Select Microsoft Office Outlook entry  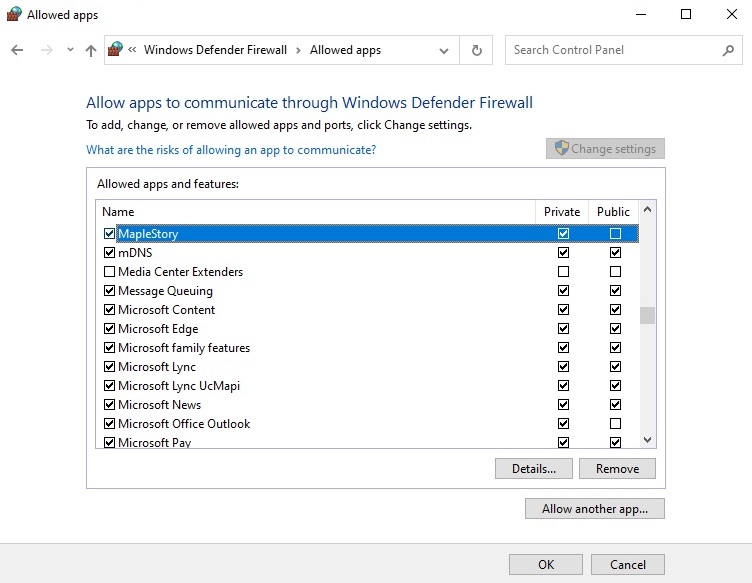184,424
